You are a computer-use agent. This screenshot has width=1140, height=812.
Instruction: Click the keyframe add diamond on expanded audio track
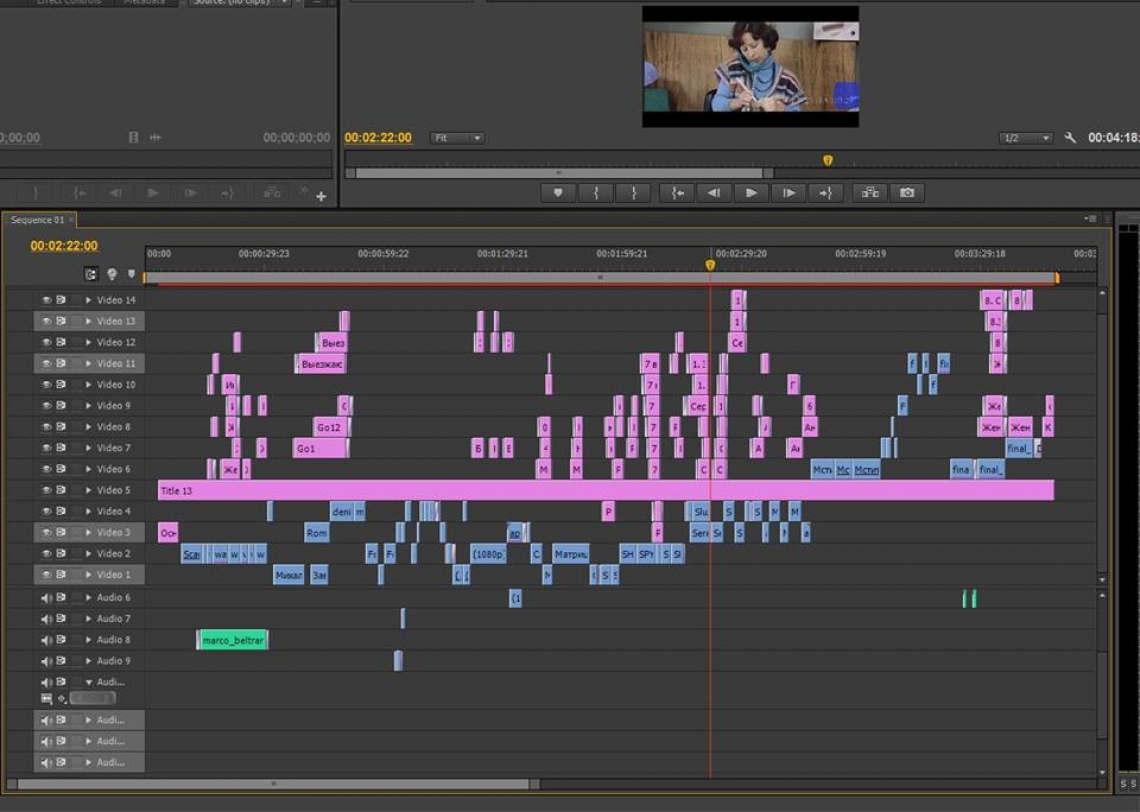tap(63, 699)
